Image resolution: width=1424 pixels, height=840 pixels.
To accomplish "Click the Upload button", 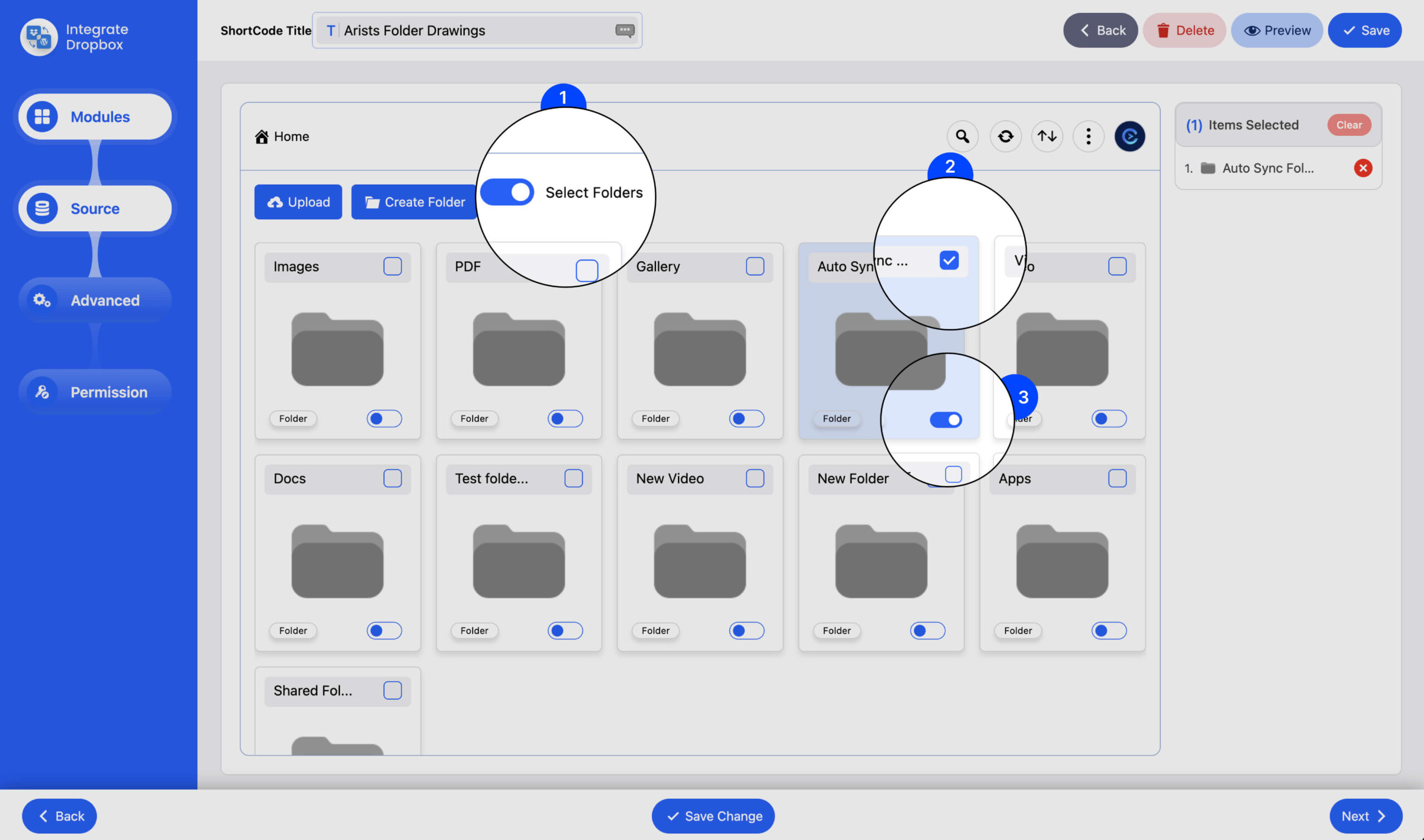I will (298, 202).
